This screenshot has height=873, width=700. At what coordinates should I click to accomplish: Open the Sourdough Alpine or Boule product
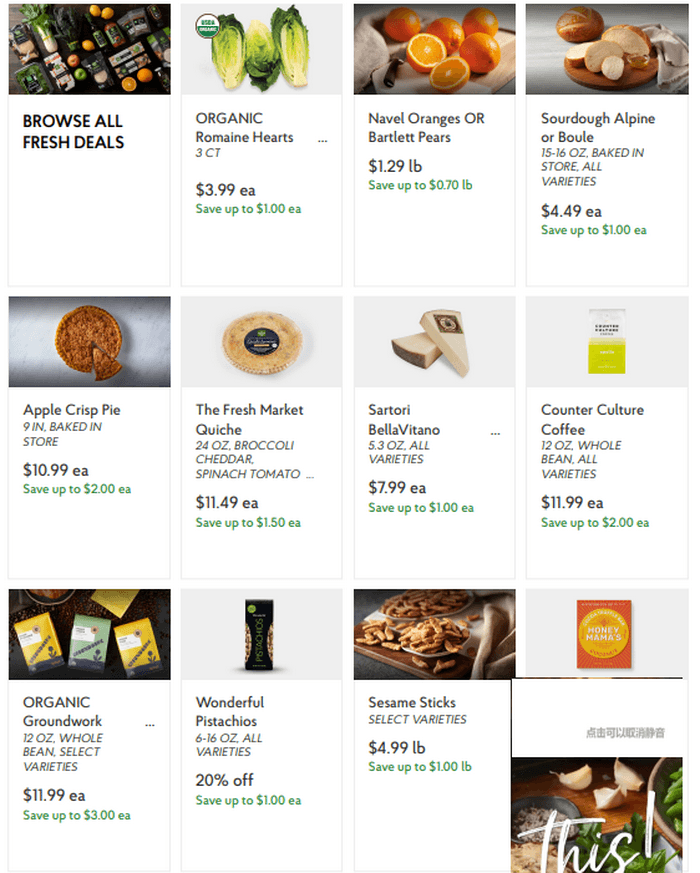tap(599, 127)
